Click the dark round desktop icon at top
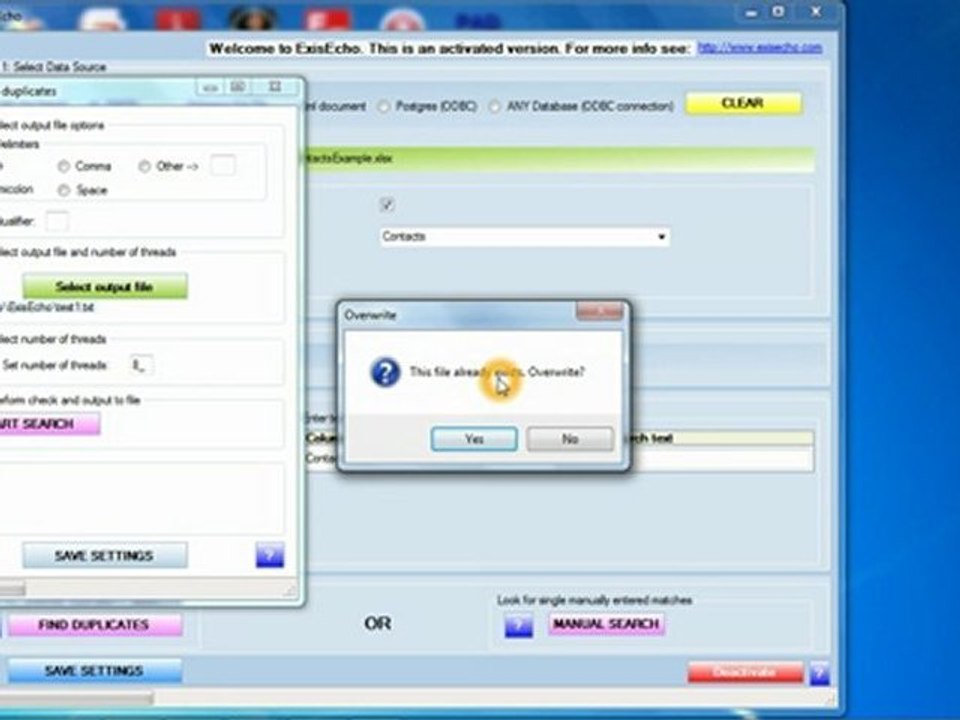This screenshot has width=960, height=720. [252, 20]
